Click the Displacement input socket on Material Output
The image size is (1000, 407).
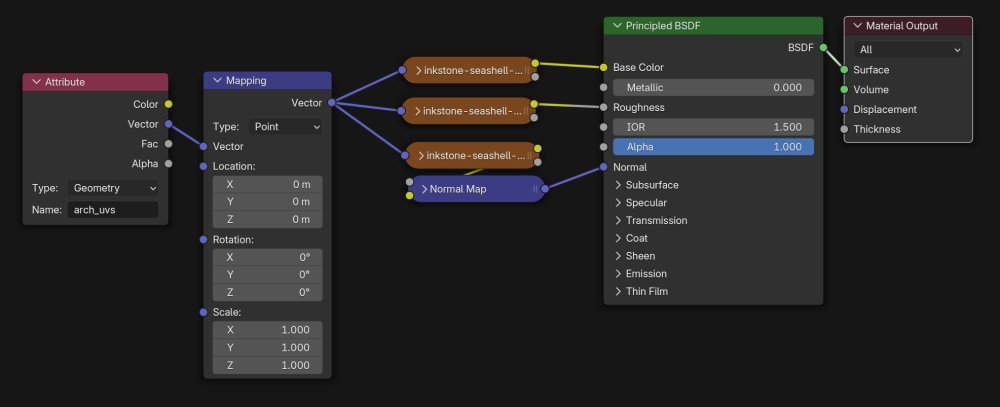tap(845, 109)
